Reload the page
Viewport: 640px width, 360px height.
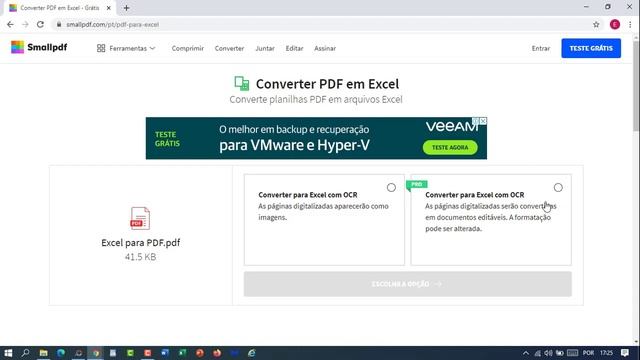40,24
